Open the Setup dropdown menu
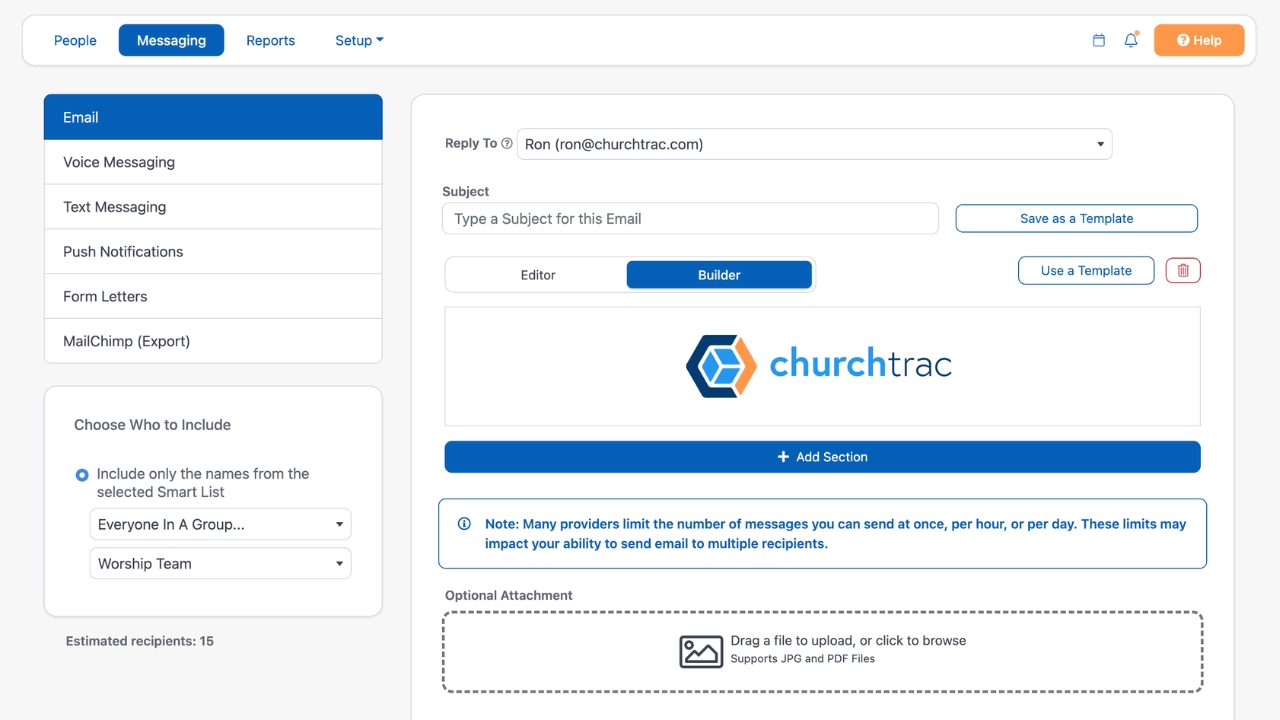 pos(359,40)
